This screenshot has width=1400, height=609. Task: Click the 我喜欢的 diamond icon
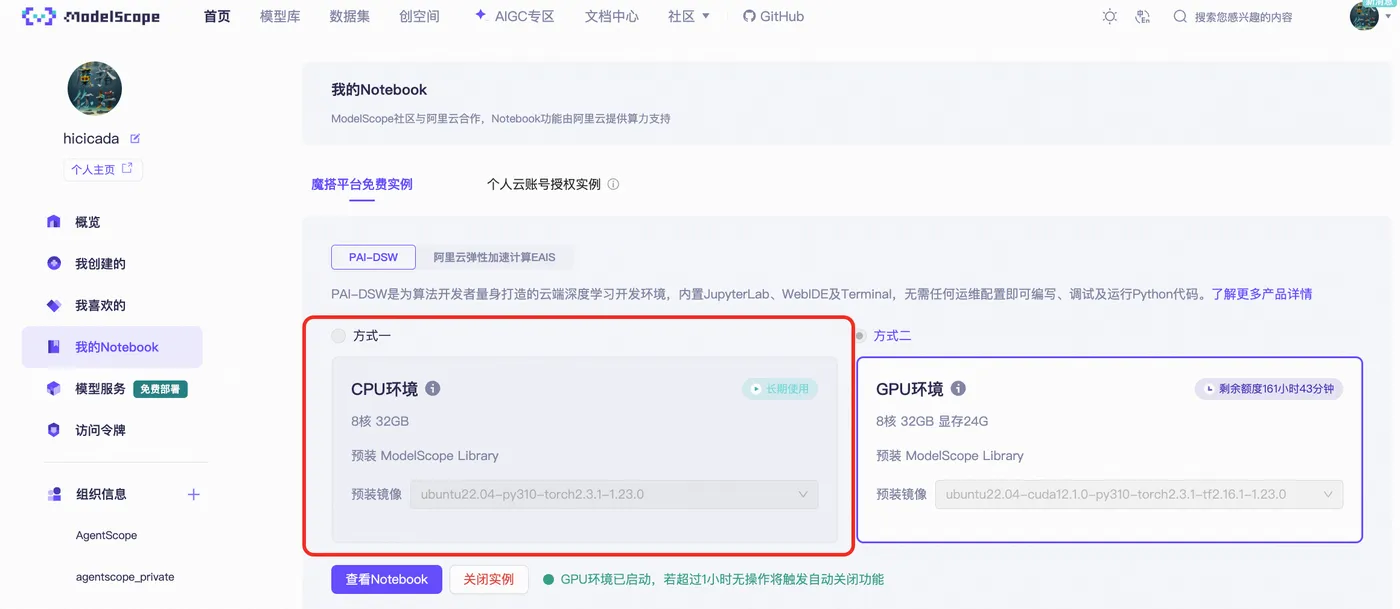click(54, 305)
